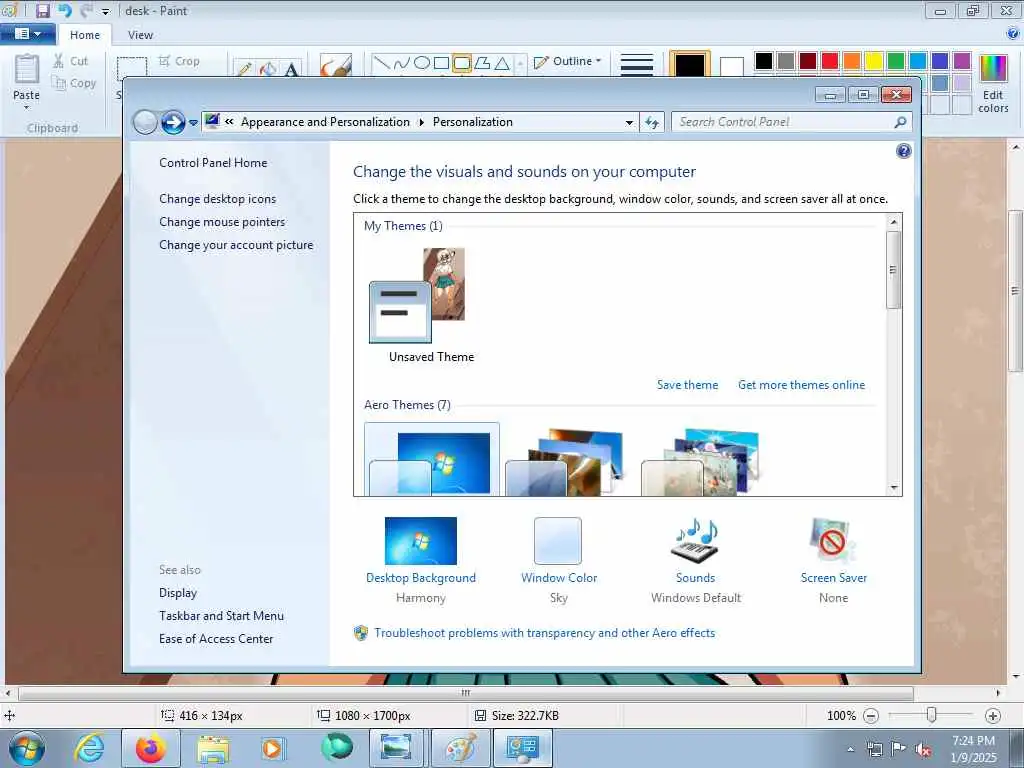Click the Personalization breadcrumb segment
The width and height of the screenshot is (1024, 768).
click(473, 122)
